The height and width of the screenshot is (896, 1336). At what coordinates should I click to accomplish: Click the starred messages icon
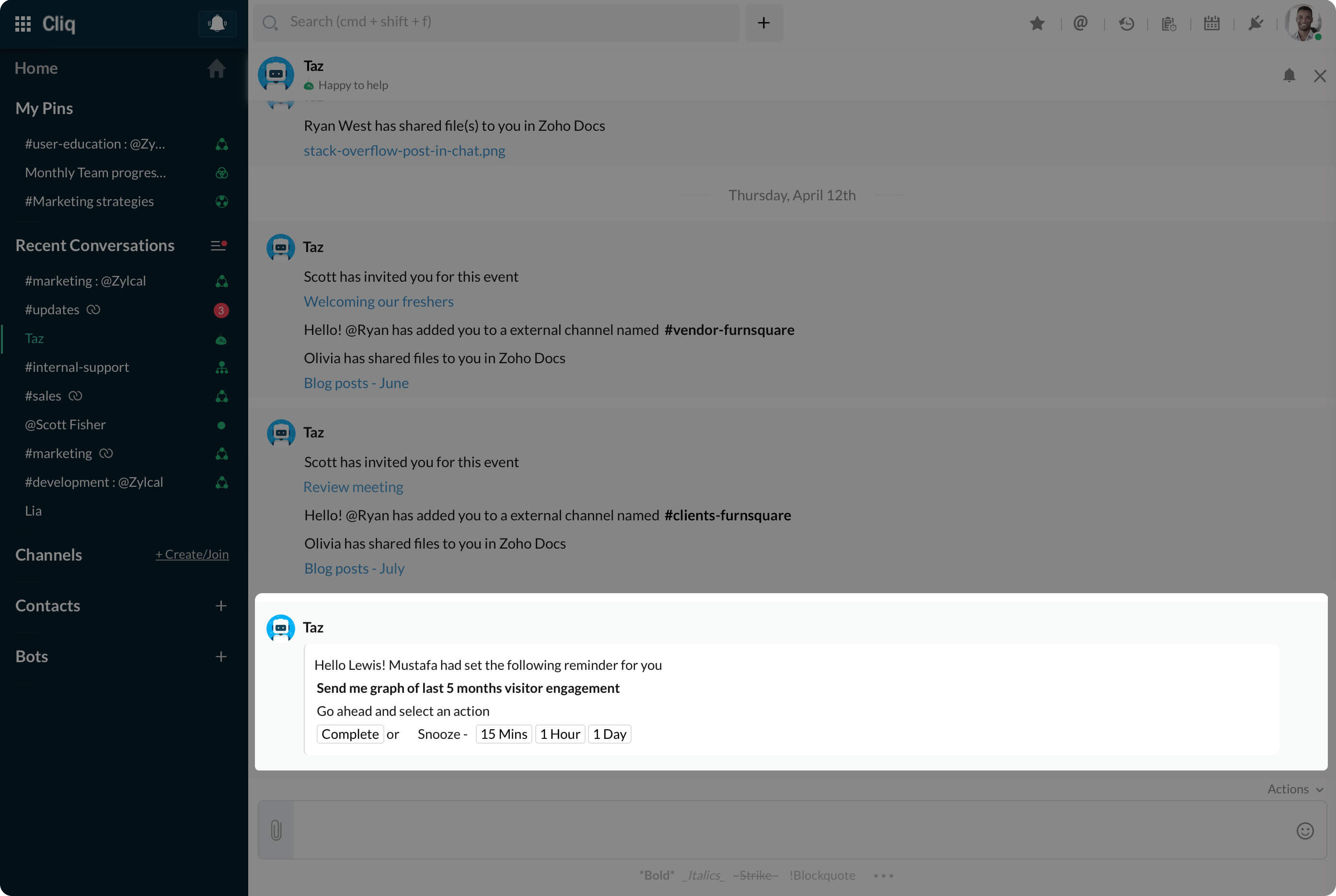pos(1037,23)
